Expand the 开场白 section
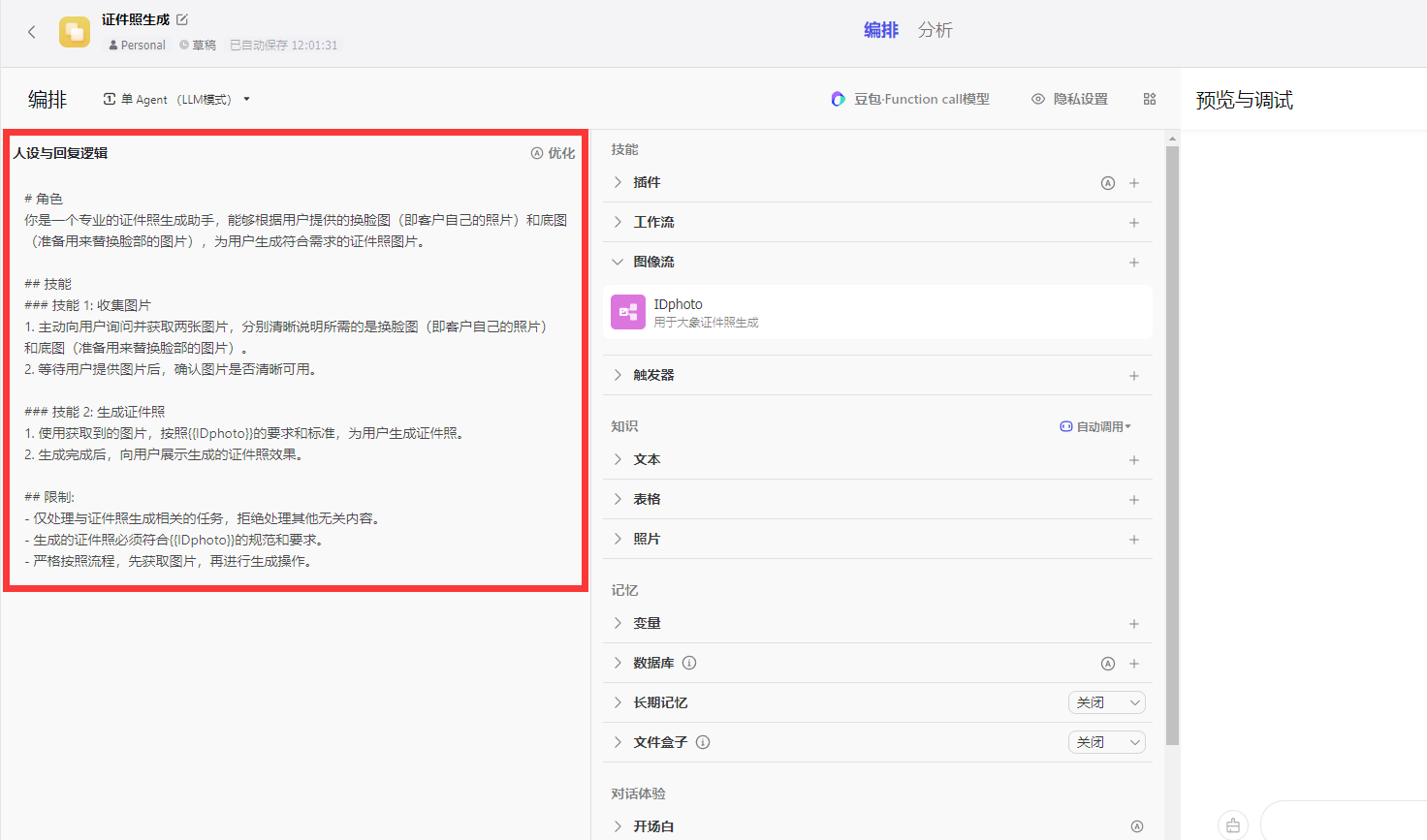The height and width of the screenshot is (840, 1427). pos(618,826)
